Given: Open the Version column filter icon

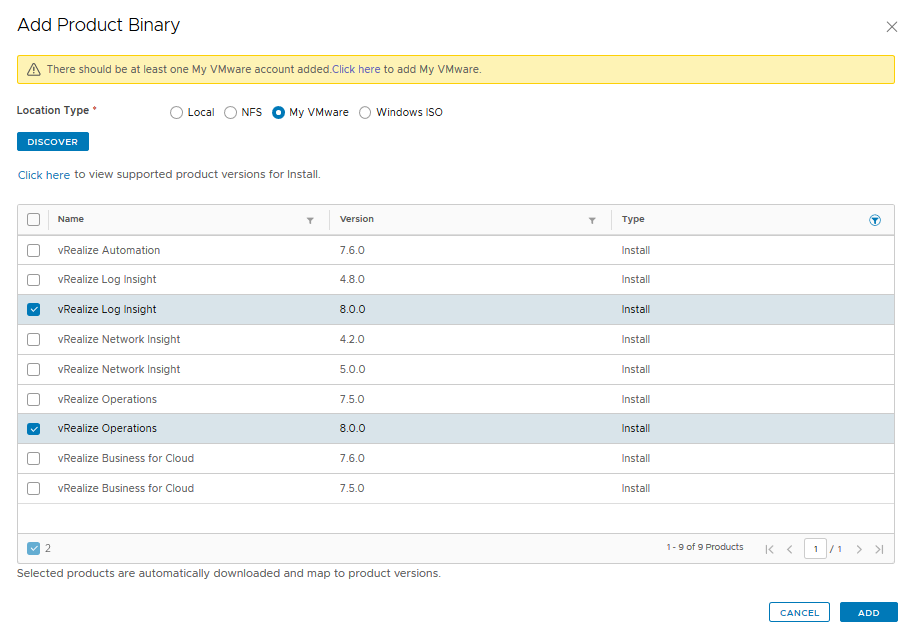Looking at the screenshot, I should (592, 220).
